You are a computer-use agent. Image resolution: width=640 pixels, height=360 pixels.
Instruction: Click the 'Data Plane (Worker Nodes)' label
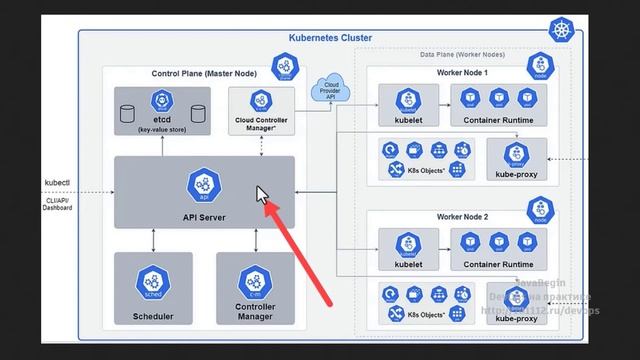pyautogui.click(x=462, y=54)
